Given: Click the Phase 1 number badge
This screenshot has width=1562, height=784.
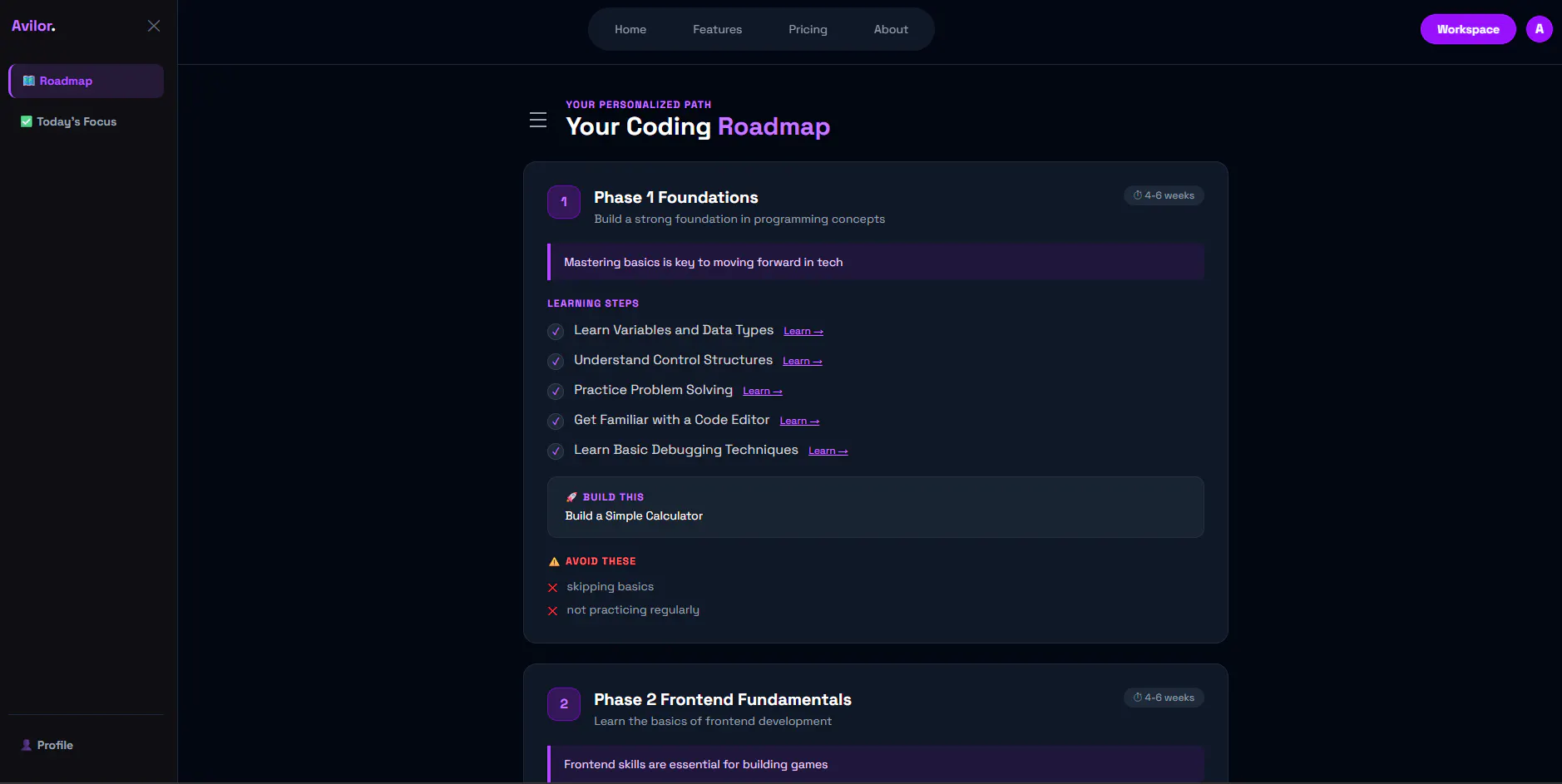Looking at the screenshot, I should 564,202.
